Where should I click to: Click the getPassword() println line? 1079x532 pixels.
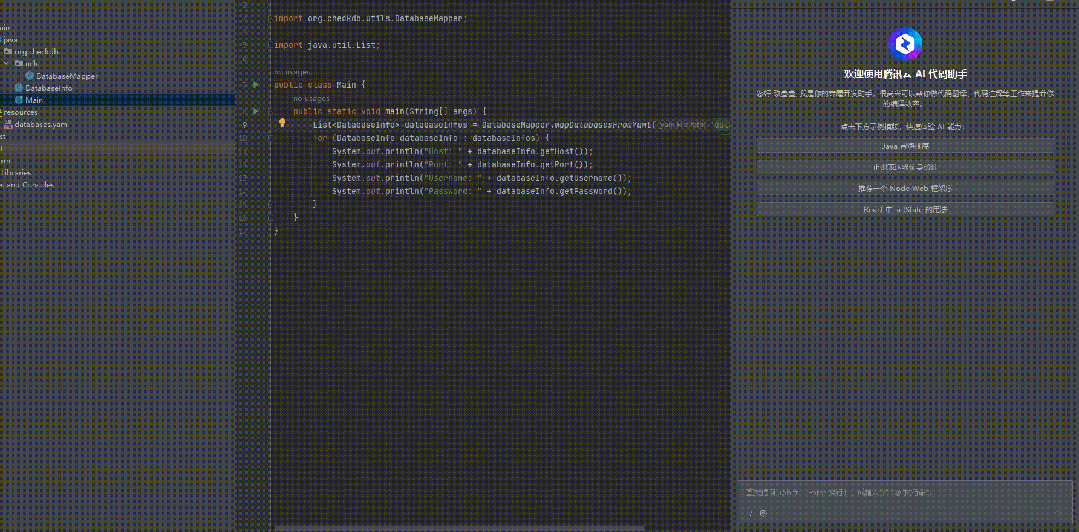point(482,191)
